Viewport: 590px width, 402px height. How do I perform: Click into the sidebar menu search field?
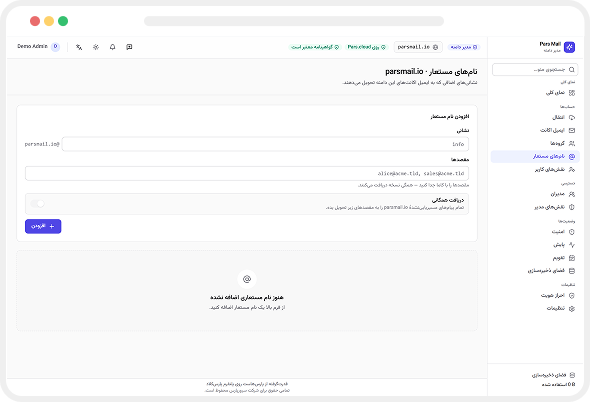(x=535, y=70)
